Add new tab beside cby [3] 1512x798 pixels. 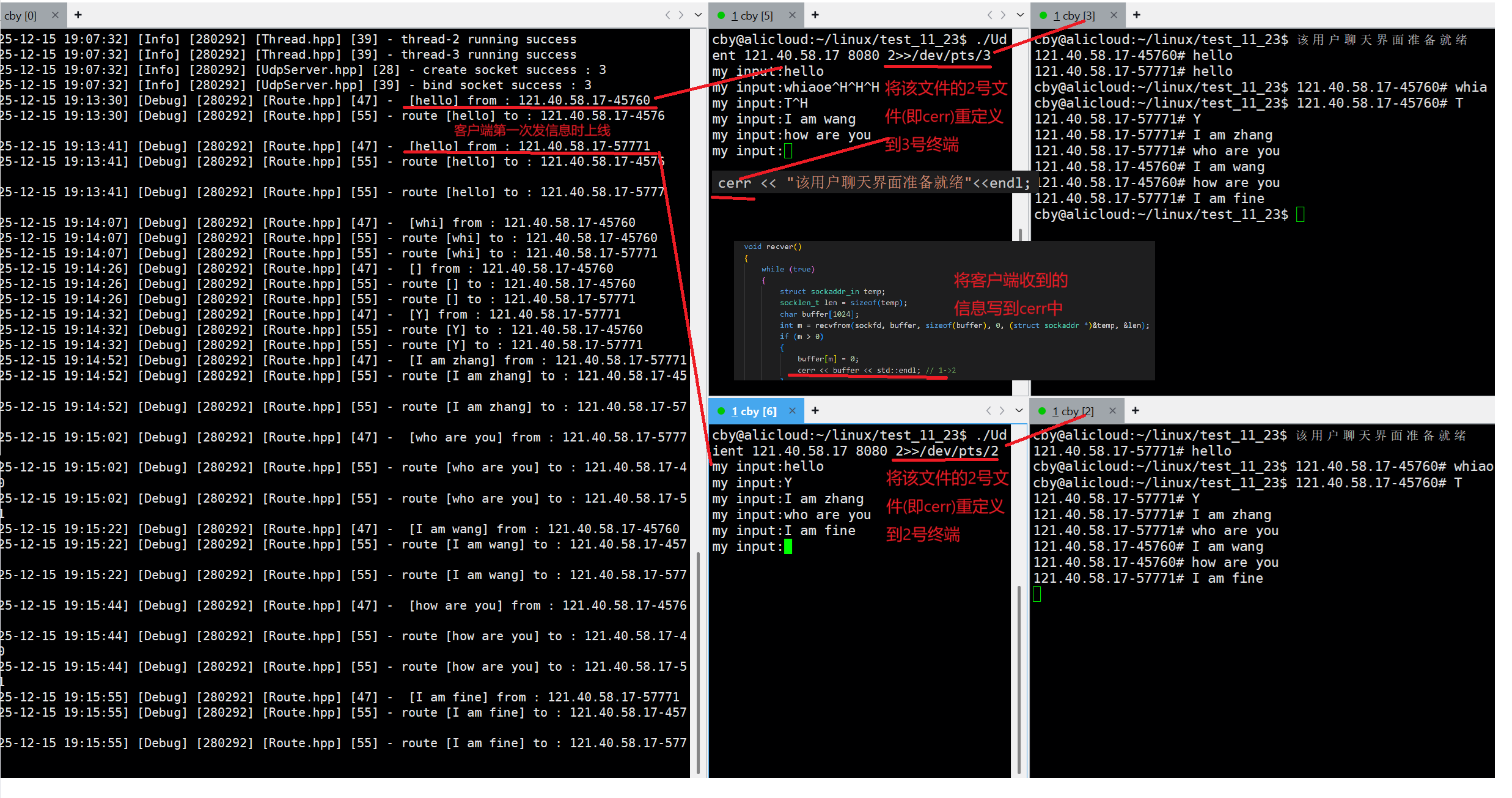(1137, 15)
